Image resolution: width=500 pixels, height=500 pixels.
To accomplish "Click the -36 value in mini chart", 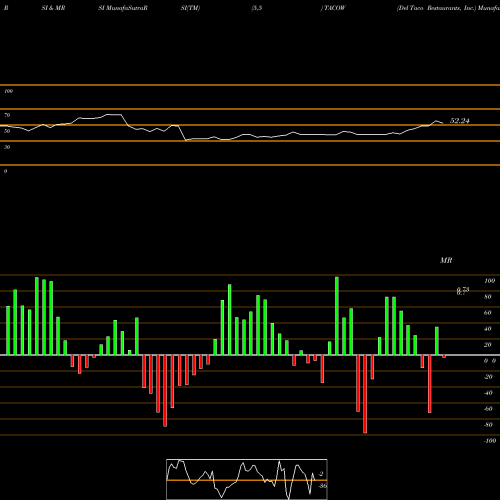I will click(x=322, y=486).
